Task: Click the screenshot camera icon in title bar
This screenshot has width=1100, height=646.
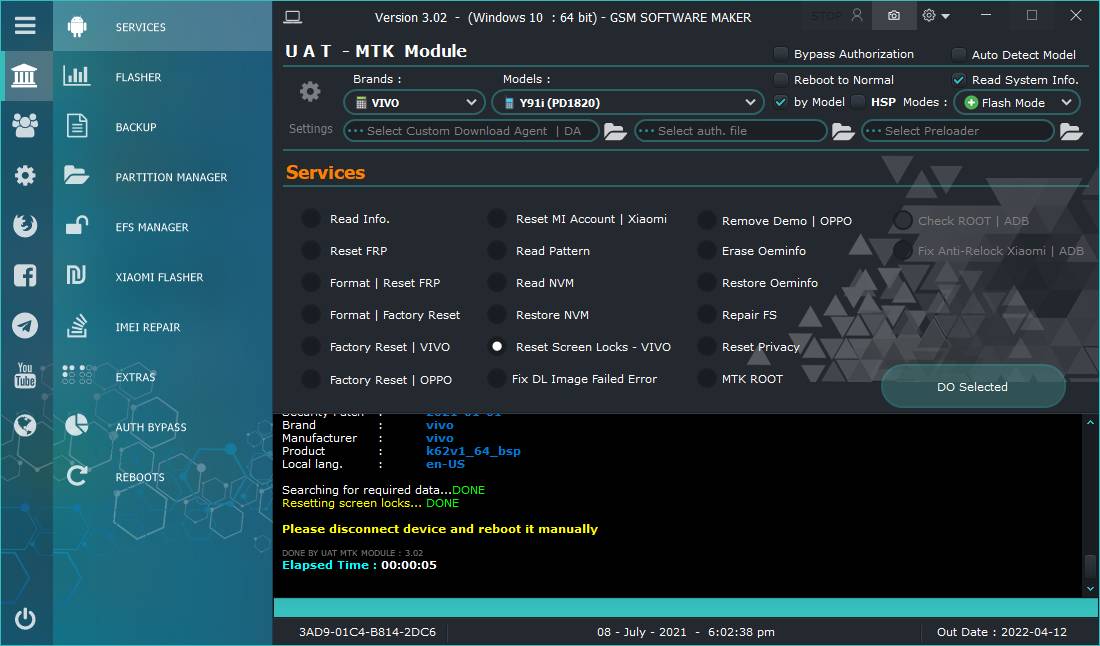Action: click(894, 15)
